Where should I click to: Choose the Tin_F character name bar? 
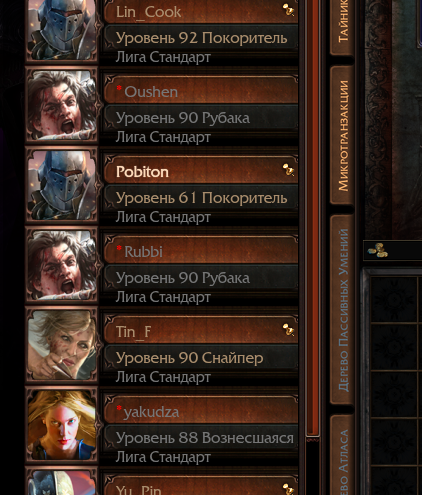(x=201, y=331)
